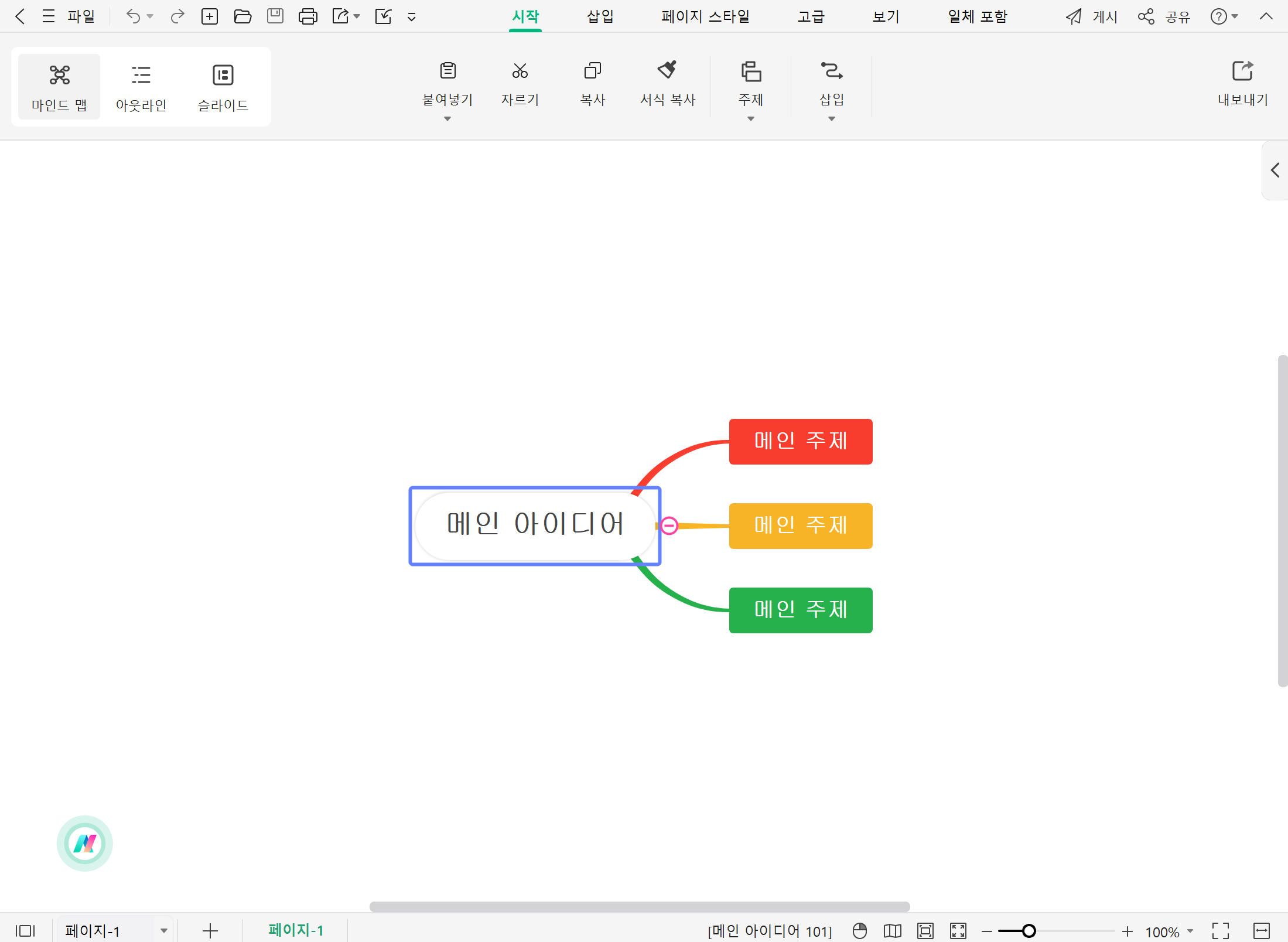Click the print icon
Viewport: 1288px width, 942px height.
(x=308, y=16)
